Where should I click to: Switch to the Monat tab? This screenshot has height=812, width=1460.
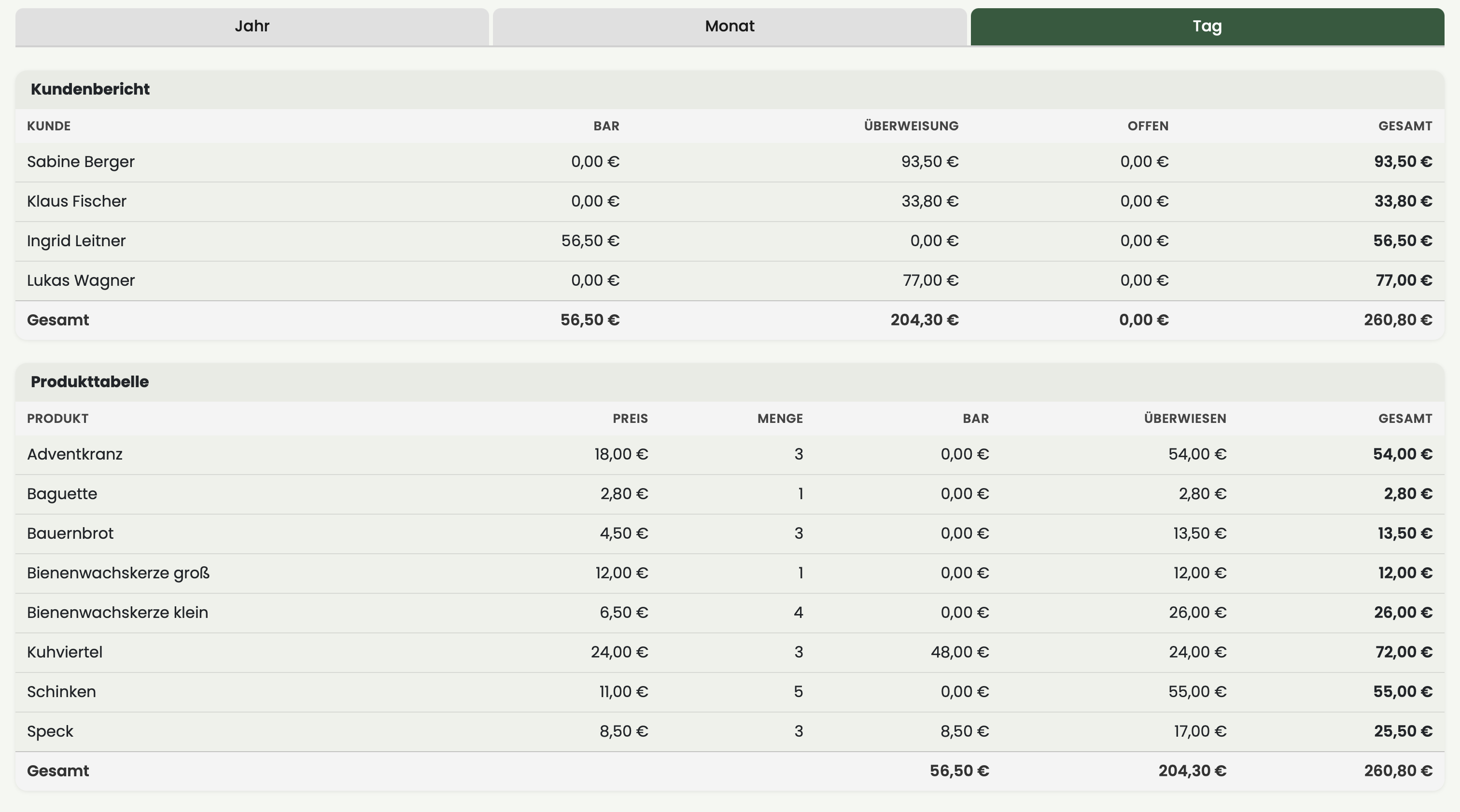730,27
